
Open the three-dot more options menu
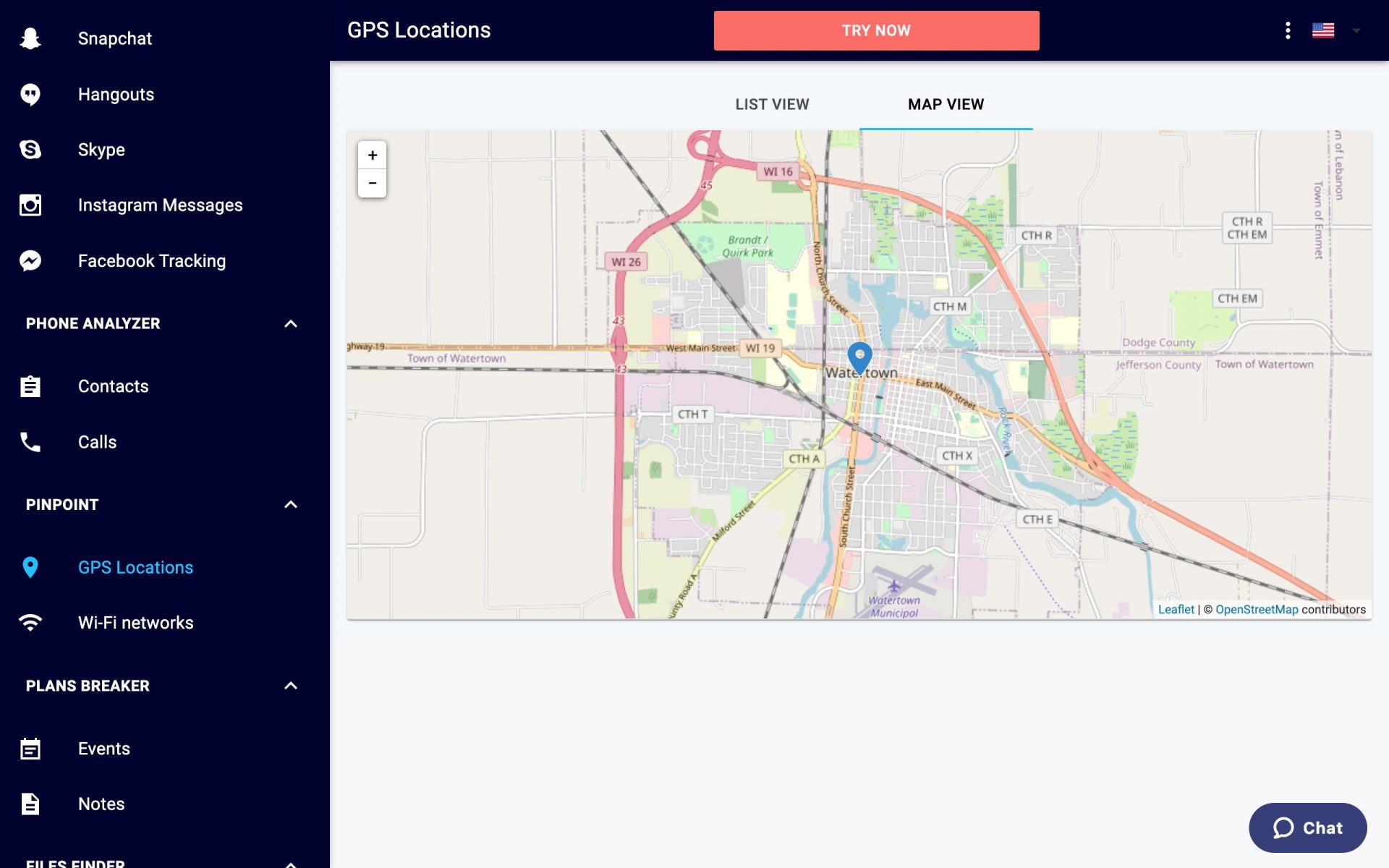coord(1288,30)
